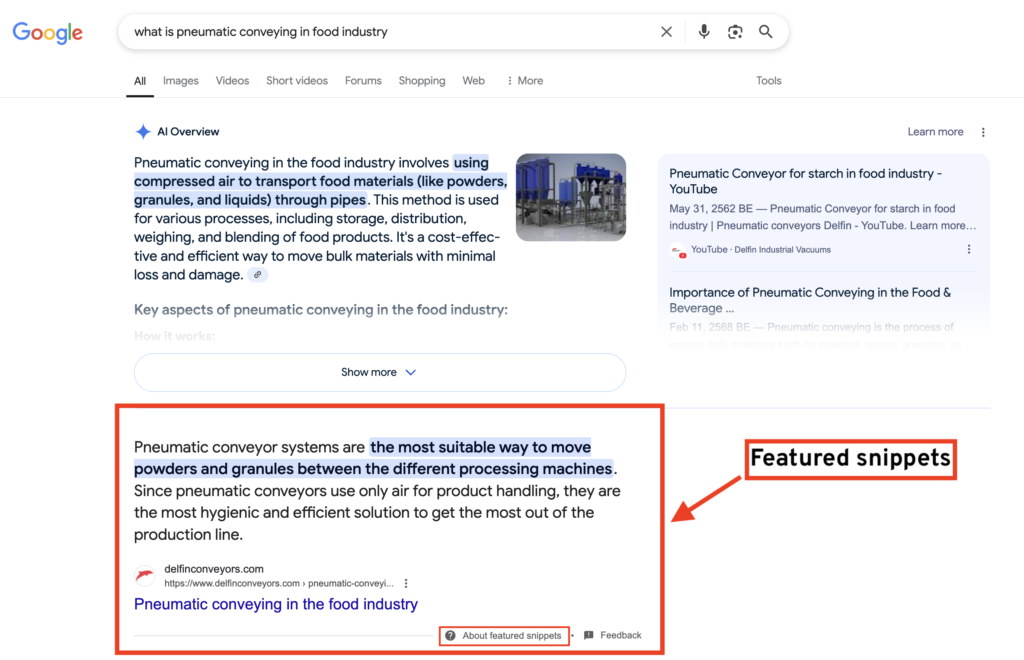Image resolution: width=1024 pixels, height=660 pixels.
Task: Open three-dot menu beside delfinconveyors.com URL
Action: point(406,583)
